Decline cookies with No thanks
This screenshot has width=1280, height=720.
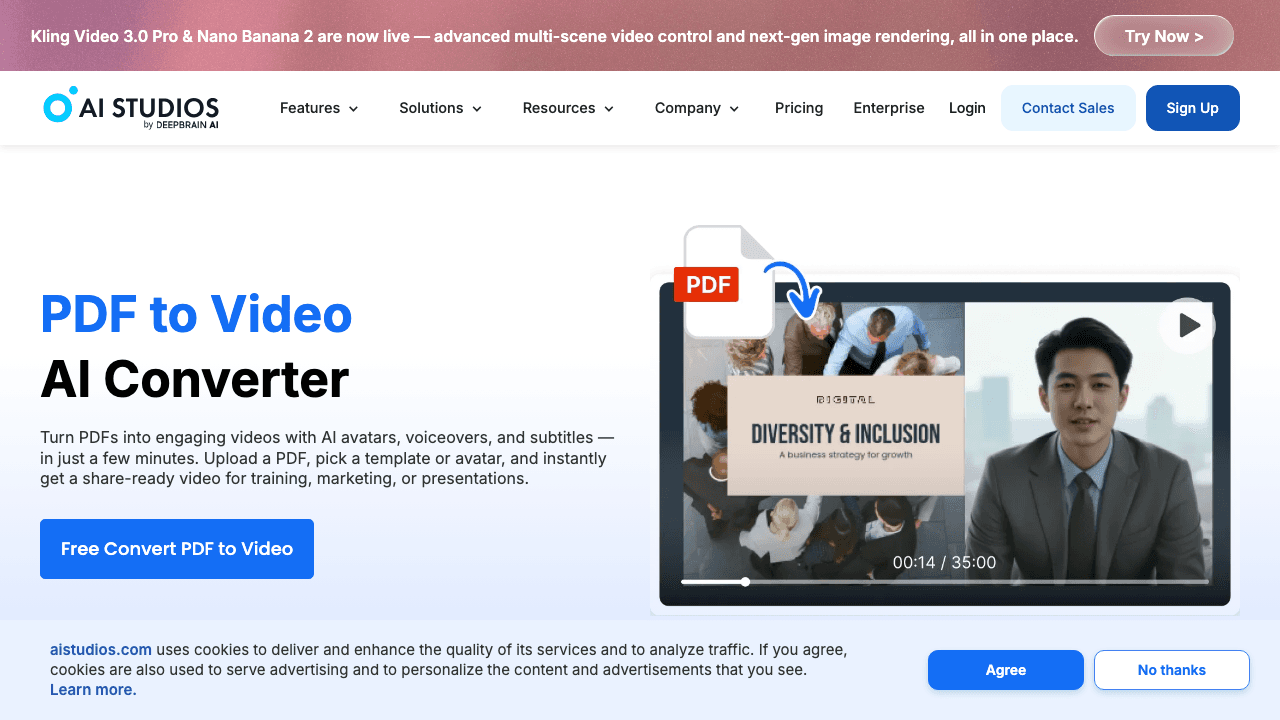tap(1171, 670)
